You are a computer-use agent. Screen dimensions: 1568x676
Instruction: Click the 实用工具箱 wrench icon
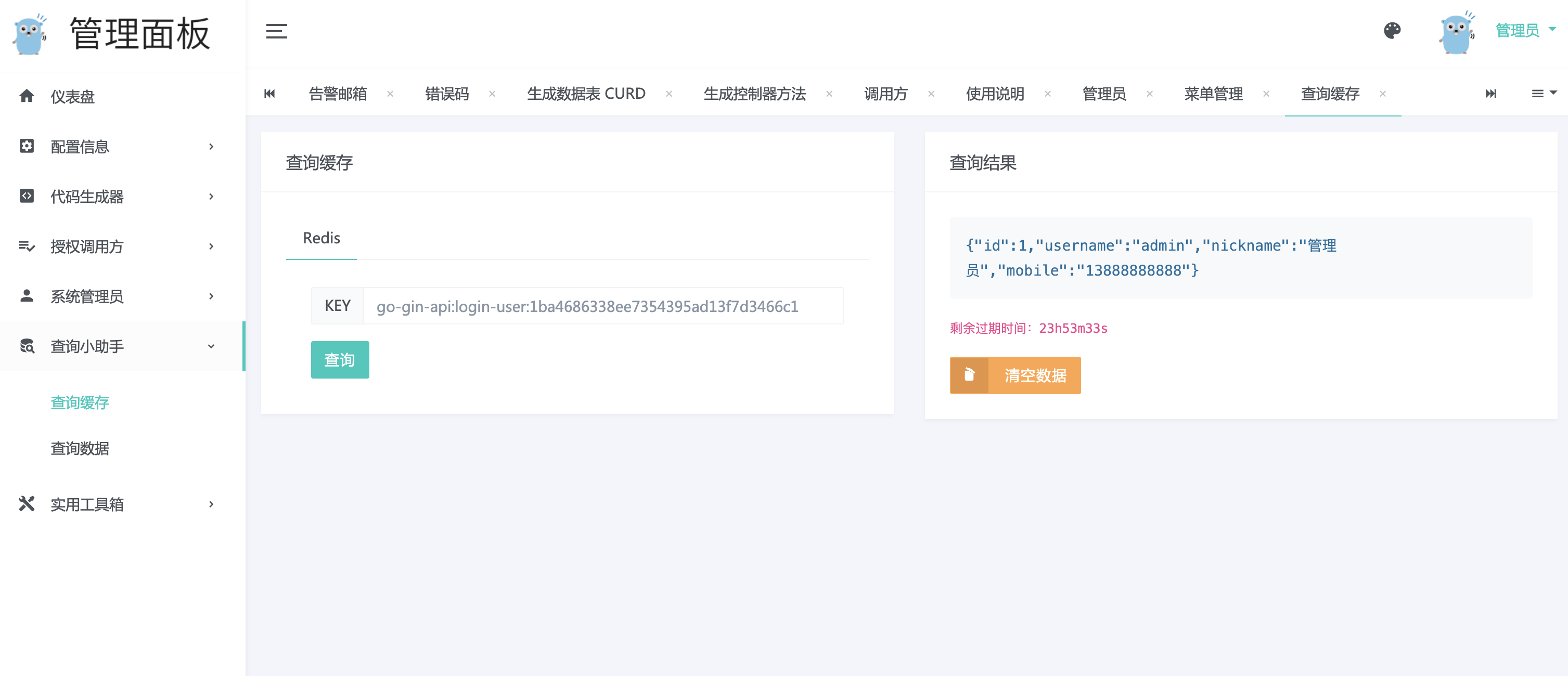[x=26, y=504]
